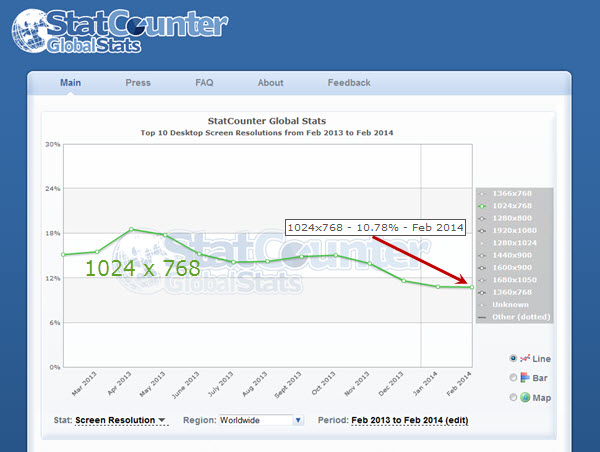The image size is (600, 452).
Task: Open the Main tab
Action: pos(70,83)
